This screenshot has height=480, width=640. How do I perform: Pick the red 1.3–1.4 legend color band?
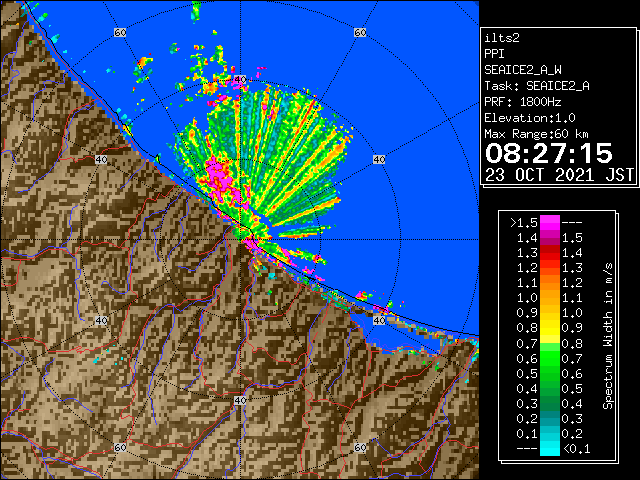pyautogui.click(x=550, y=253)
